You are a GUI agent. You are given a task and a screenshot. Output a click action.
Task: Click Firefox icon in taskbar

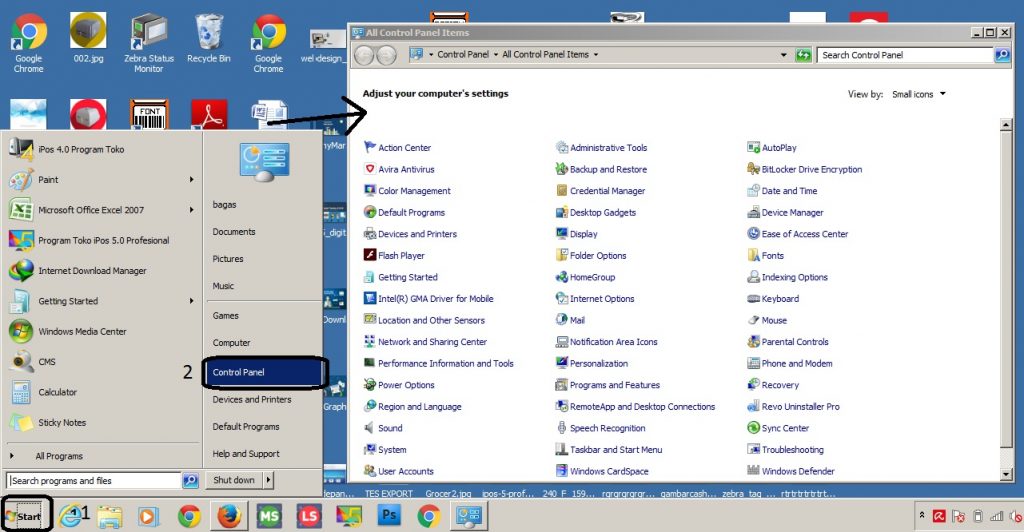pos(229,516)
